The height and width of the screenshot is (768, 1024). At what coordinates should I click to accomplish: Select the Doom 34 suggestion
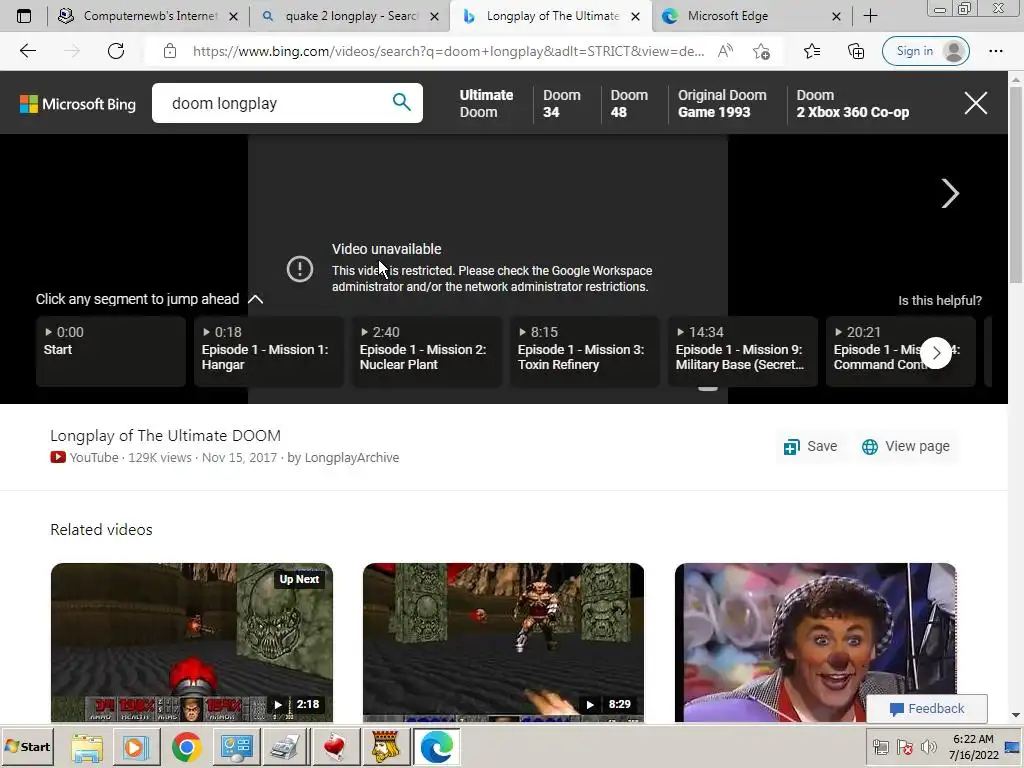562,103
